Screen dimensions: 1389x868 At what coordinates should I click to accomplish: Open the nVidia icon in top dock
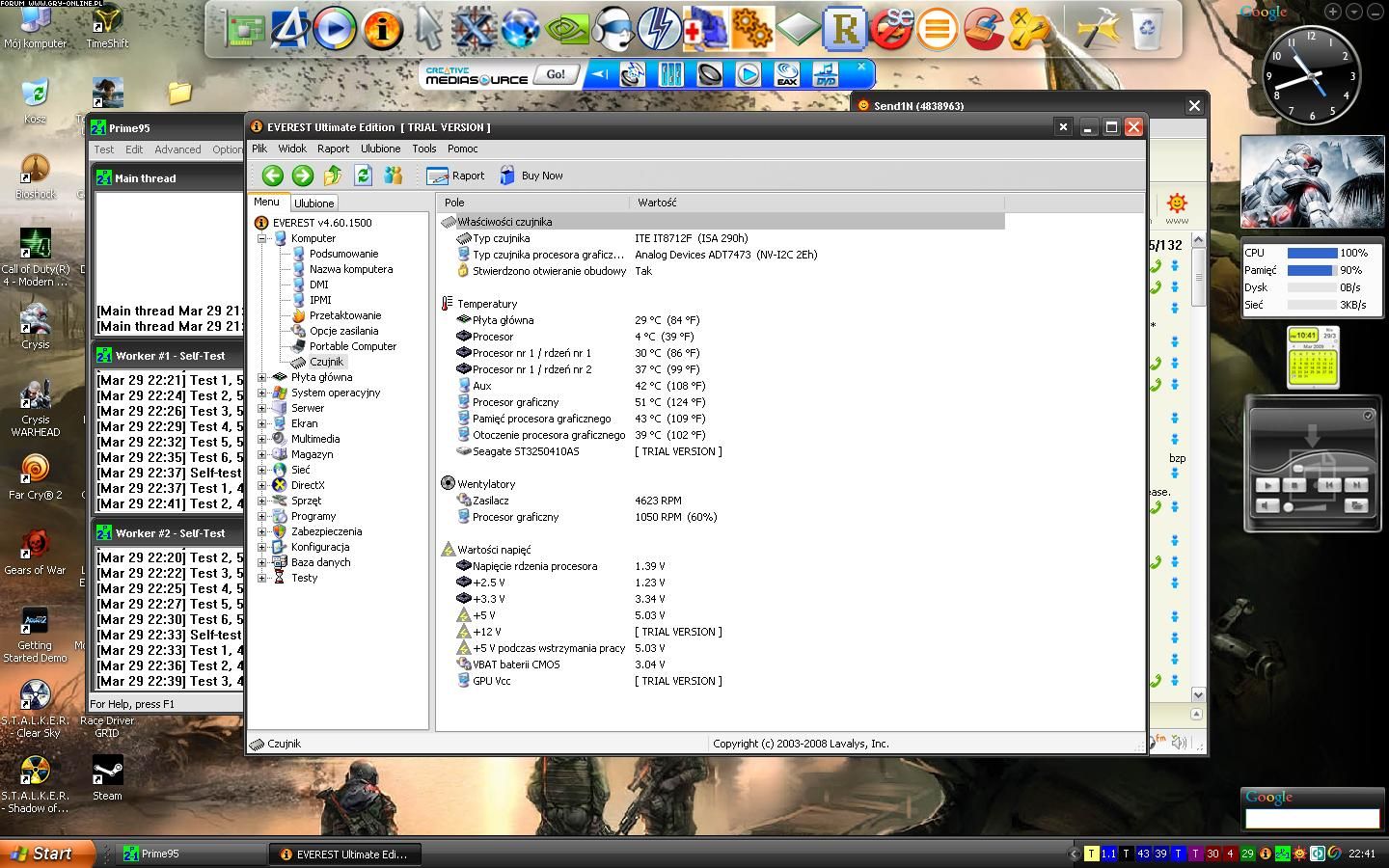567,29
